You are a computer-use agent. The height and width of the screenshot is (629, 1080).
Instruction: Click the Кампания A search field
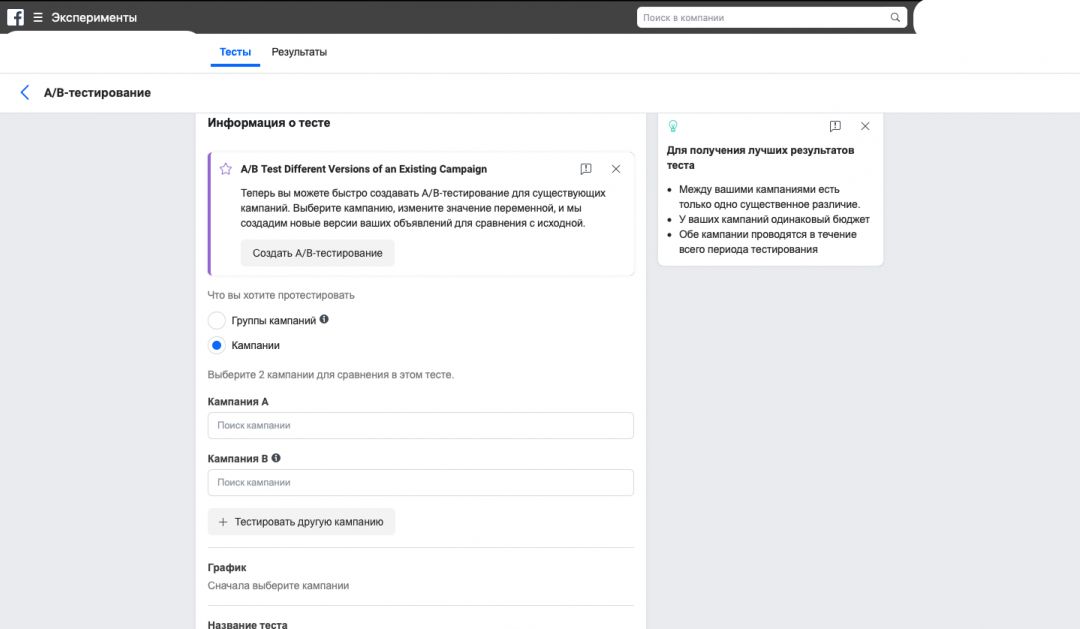pos(420,425)
